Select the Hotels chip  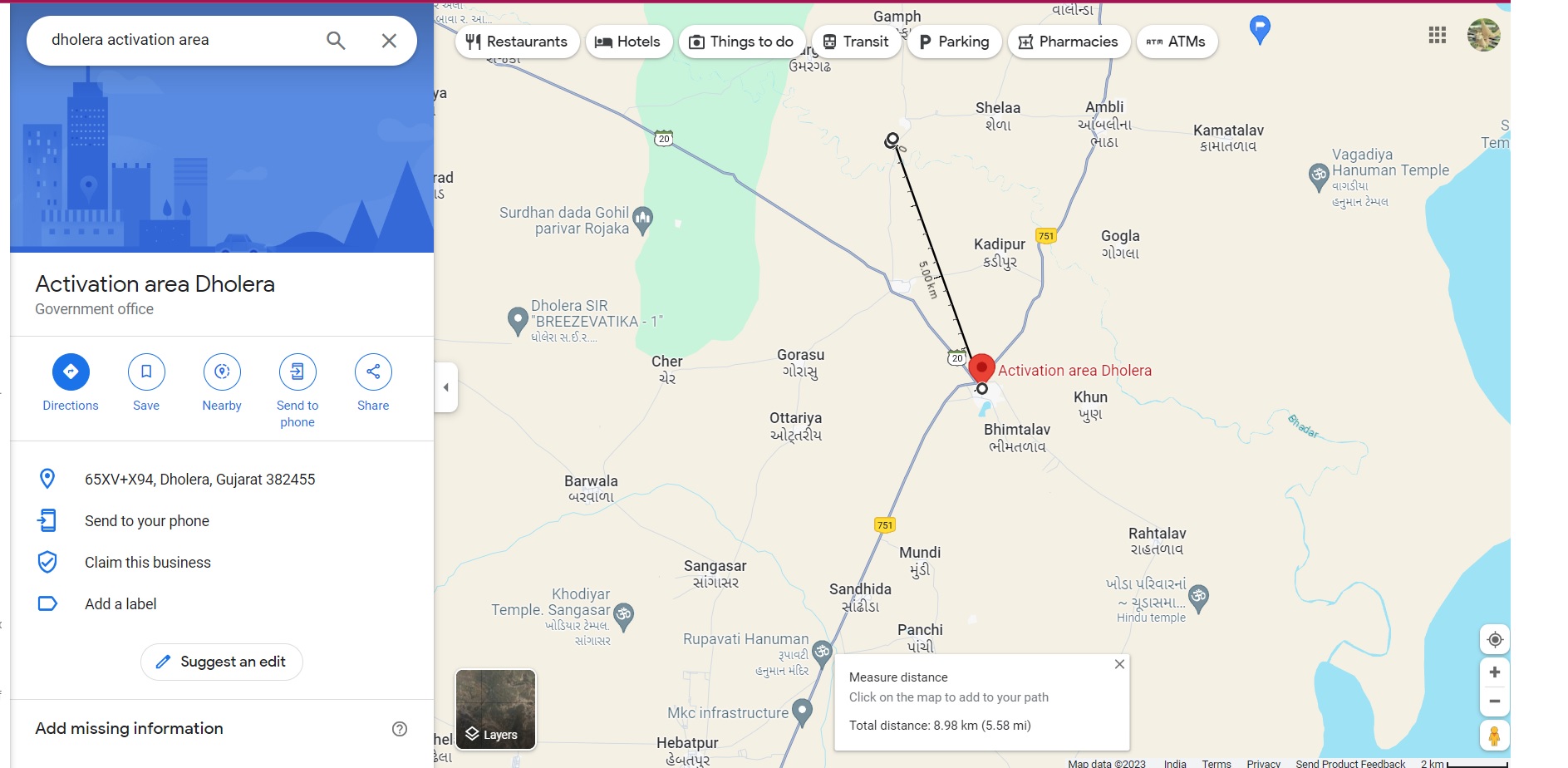628,42
